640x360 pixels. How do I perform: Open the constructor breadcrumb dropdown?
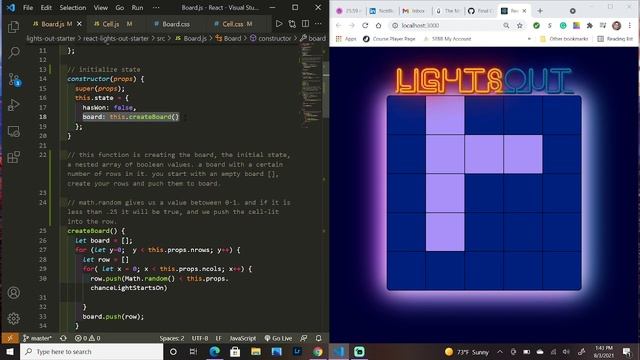(270, 38)
